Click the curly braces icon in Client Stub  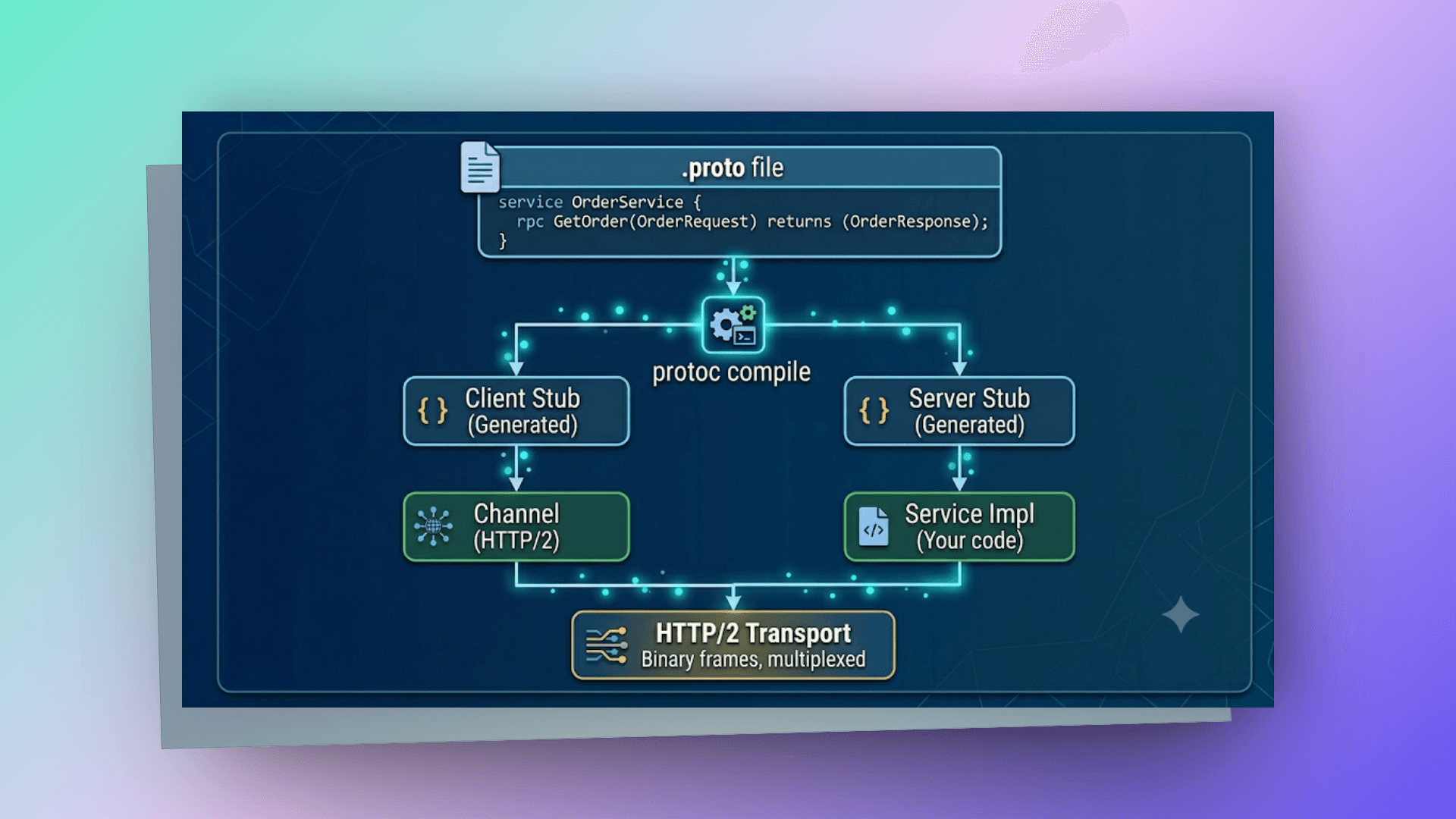(x=433, y=411)
